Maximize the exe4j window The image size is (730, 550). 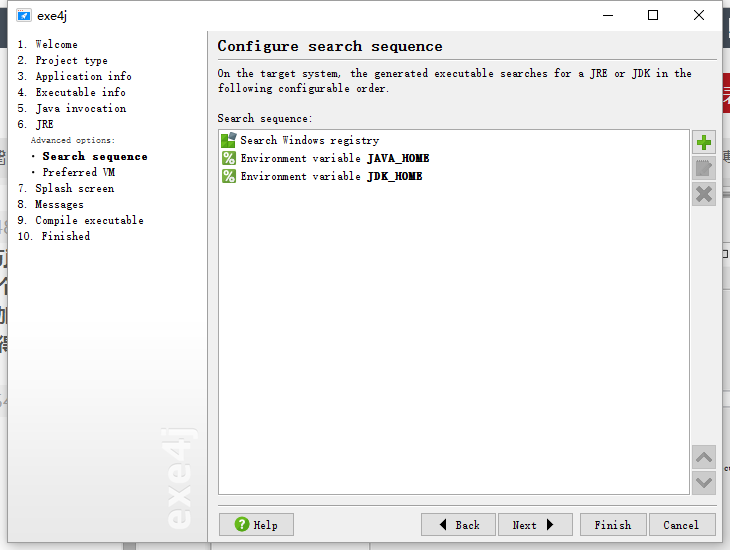653,15
